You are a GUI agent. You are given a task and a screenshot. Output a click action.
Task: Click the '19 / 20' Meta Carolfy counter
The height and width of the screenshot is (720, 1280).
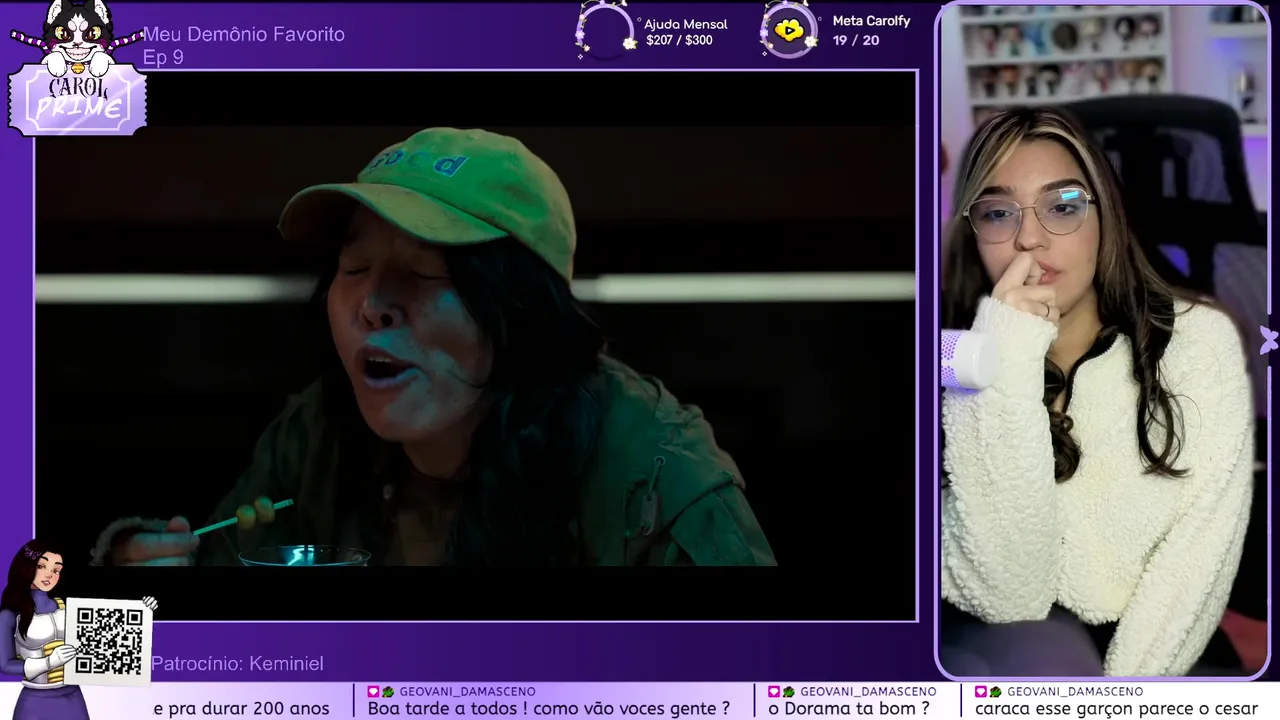(x=856, y=41)
